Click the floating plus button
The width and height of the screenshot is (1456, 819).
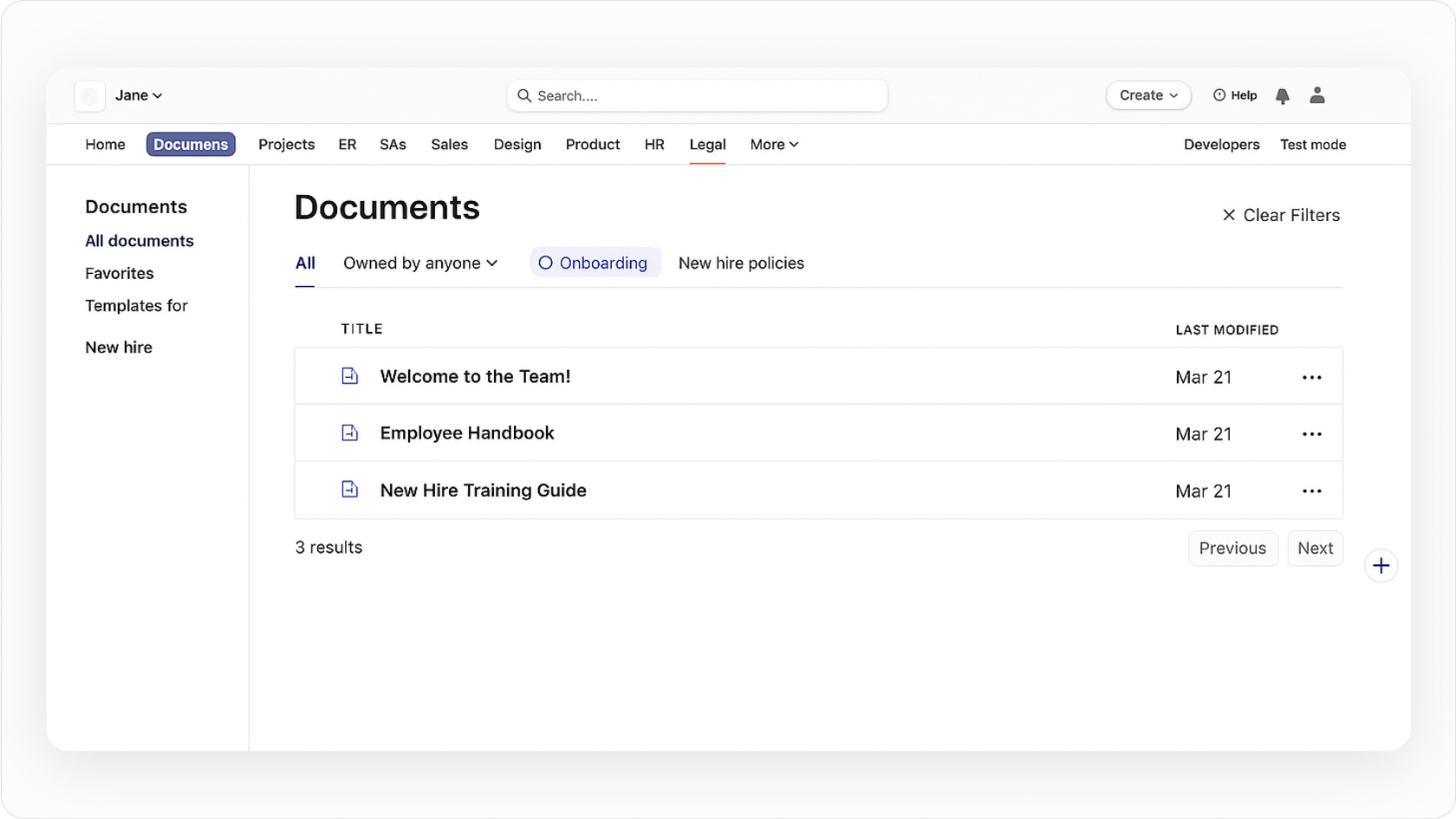click(x=1381, y=565)
